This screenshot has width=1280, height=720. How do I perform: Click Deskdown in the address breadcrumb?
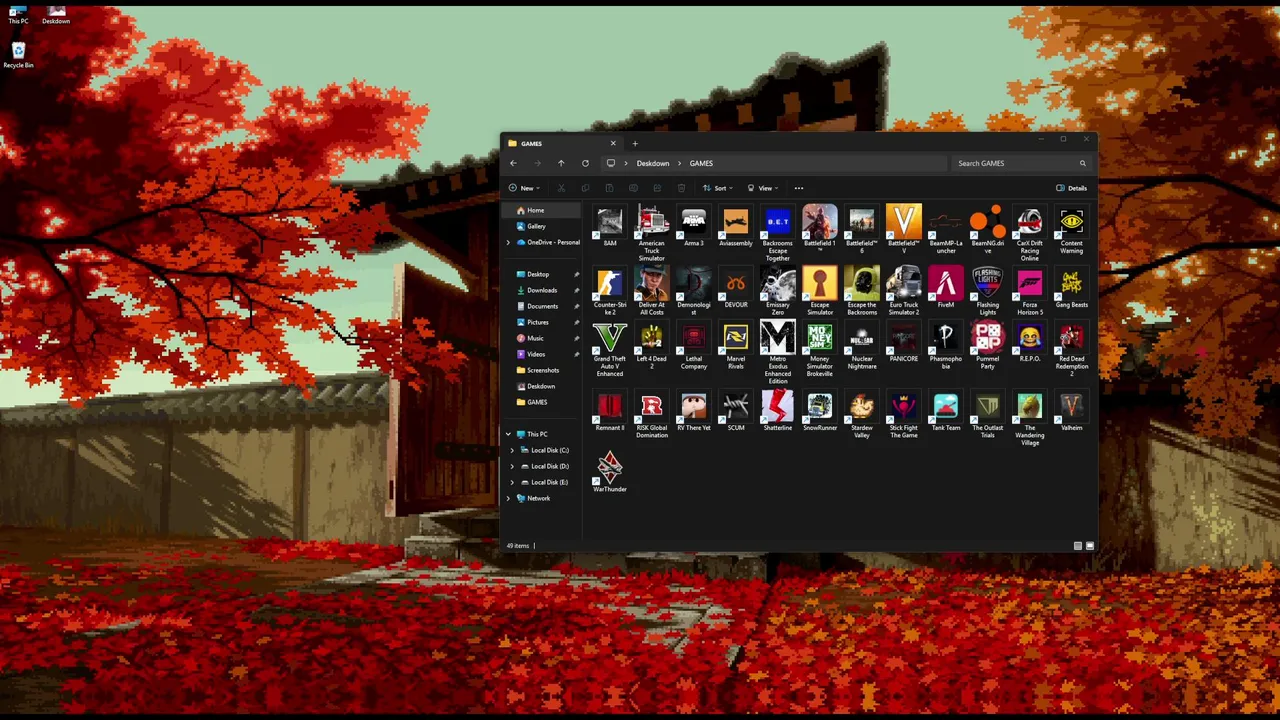pyautogui.click(x=653, y=163)
